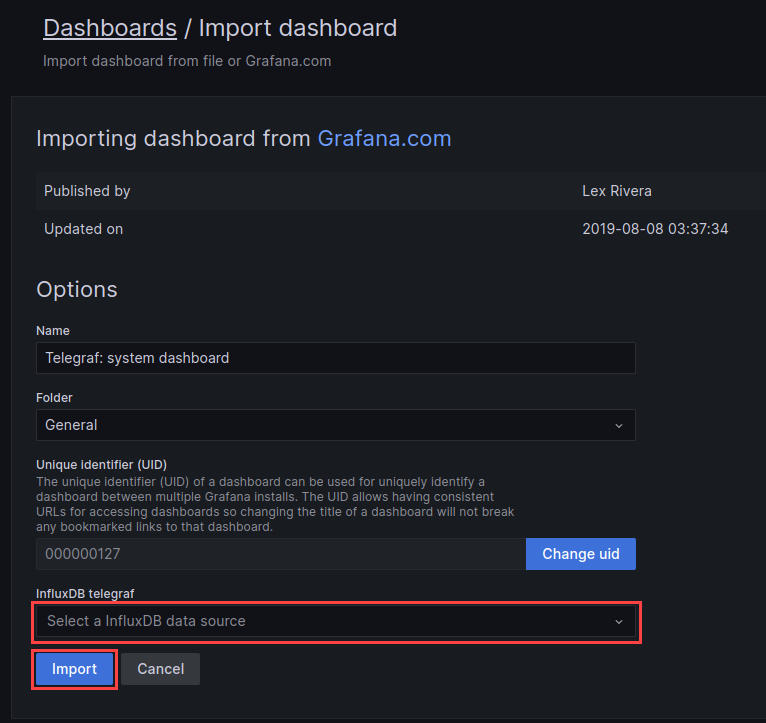The image size is (766, 723).
Task: Click the UID field showing 000000127
Action: pyautogui.click(x=281, y=554)
